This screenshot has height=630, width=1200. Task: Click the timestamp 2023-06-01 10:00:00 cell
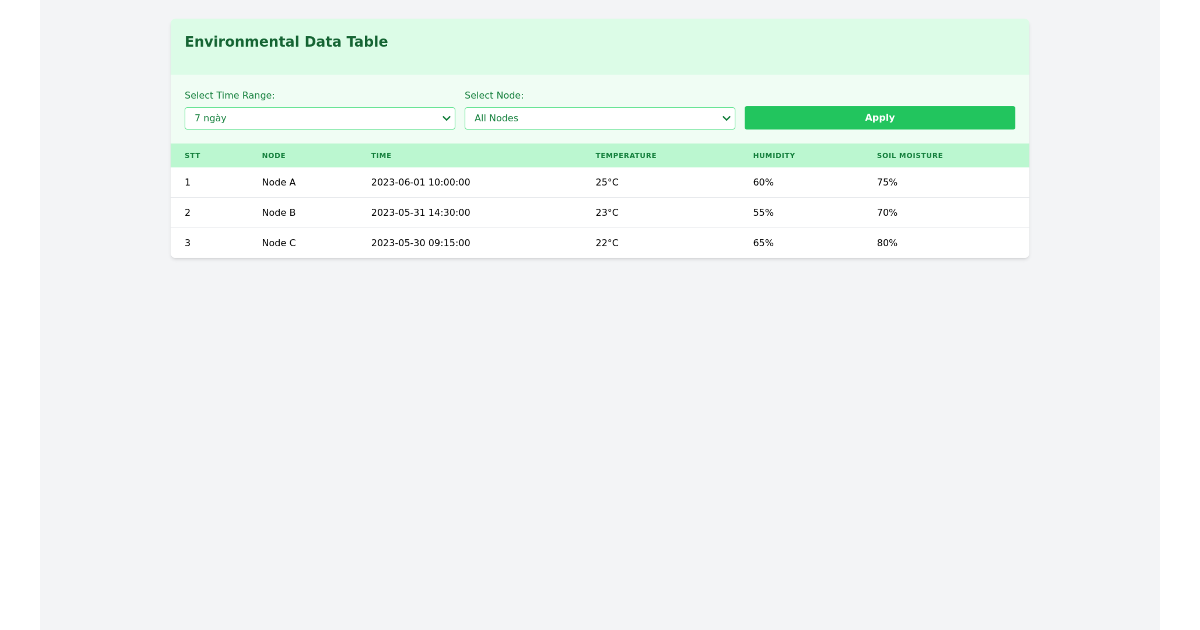[x=420, y=182]
